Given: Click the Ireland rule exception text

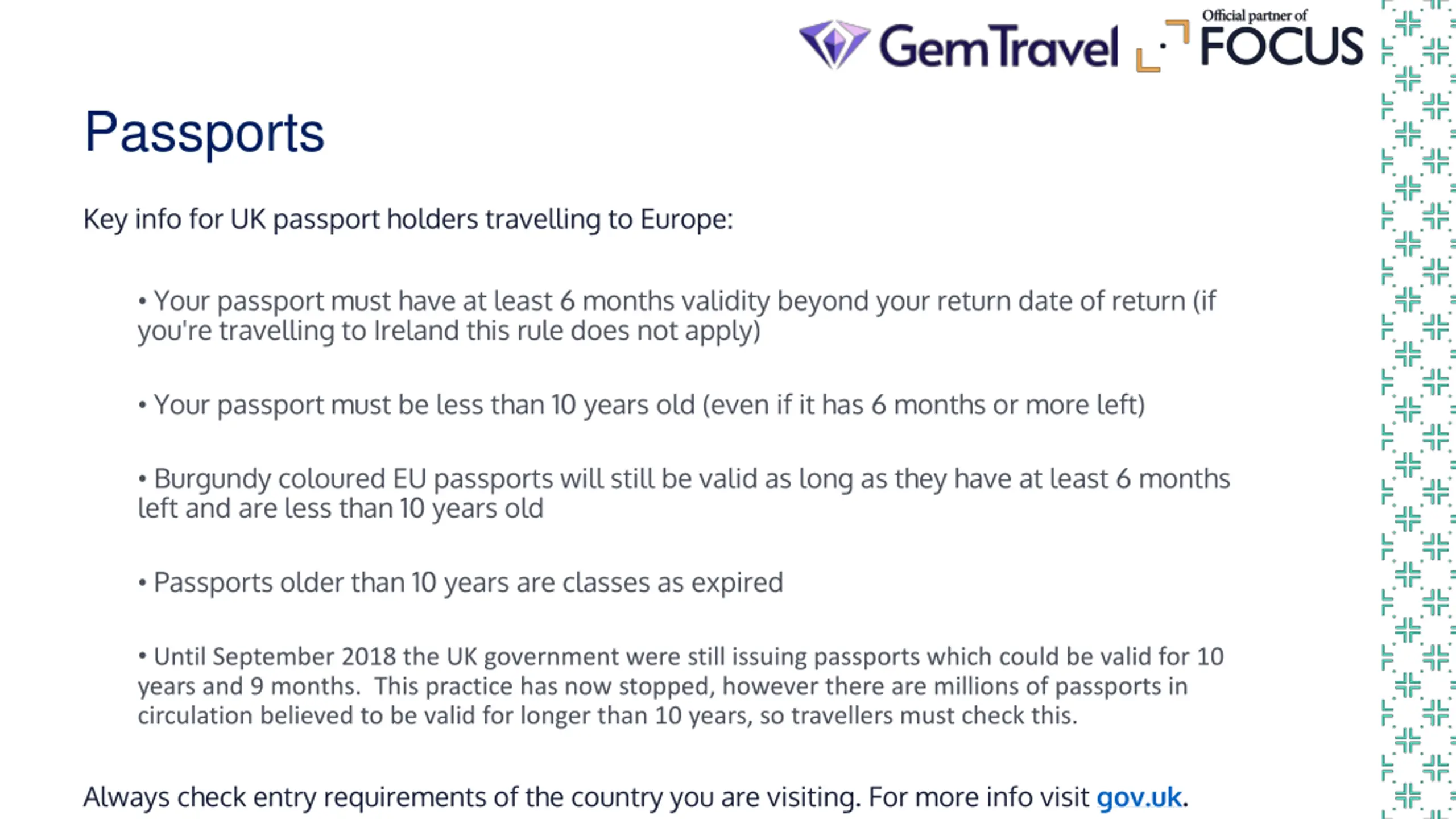Looking at the screenshot, I should click(x=449, y=331).
